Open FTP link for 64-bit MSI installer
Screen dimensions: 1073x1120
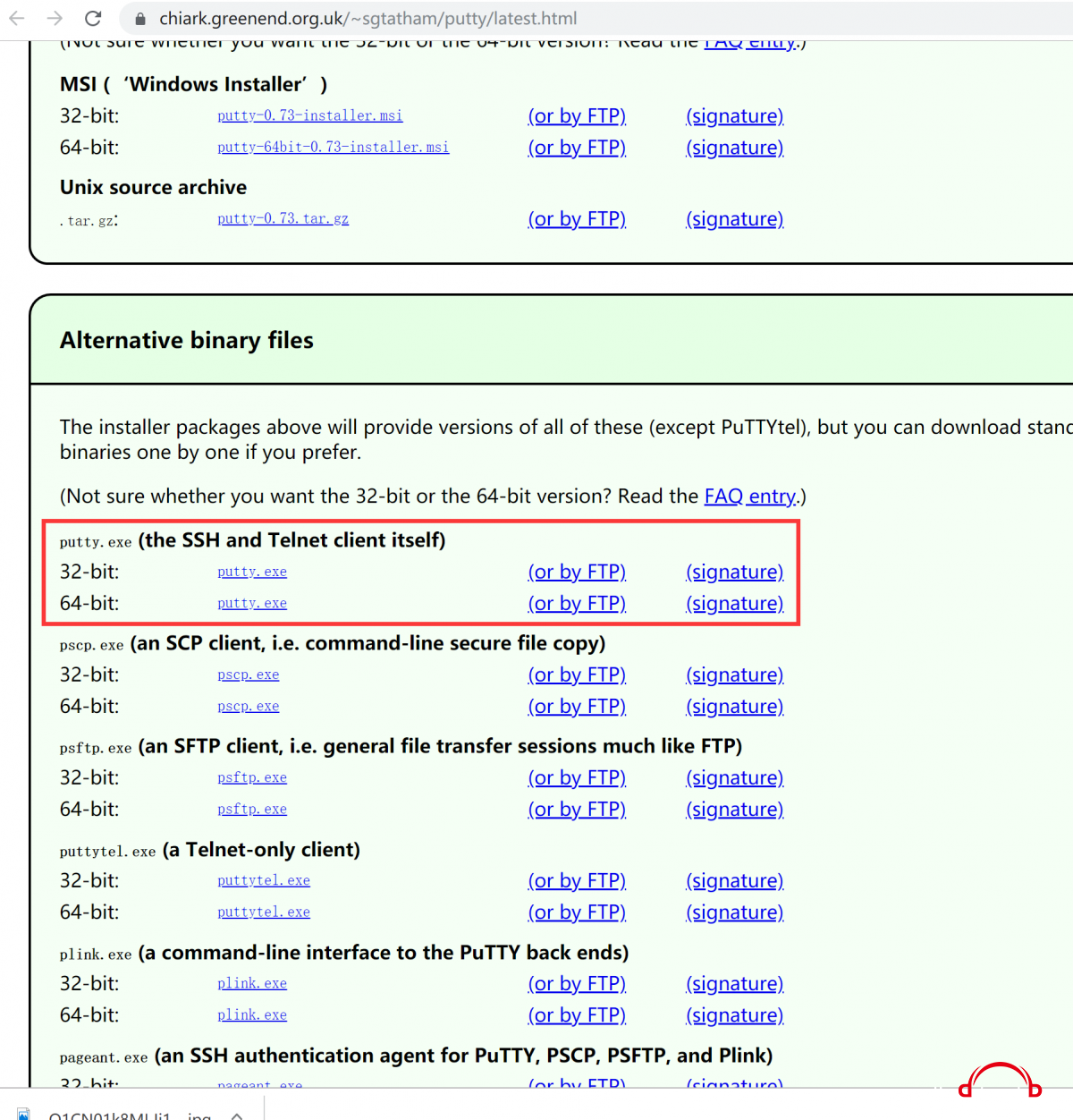tap(577, 148)
